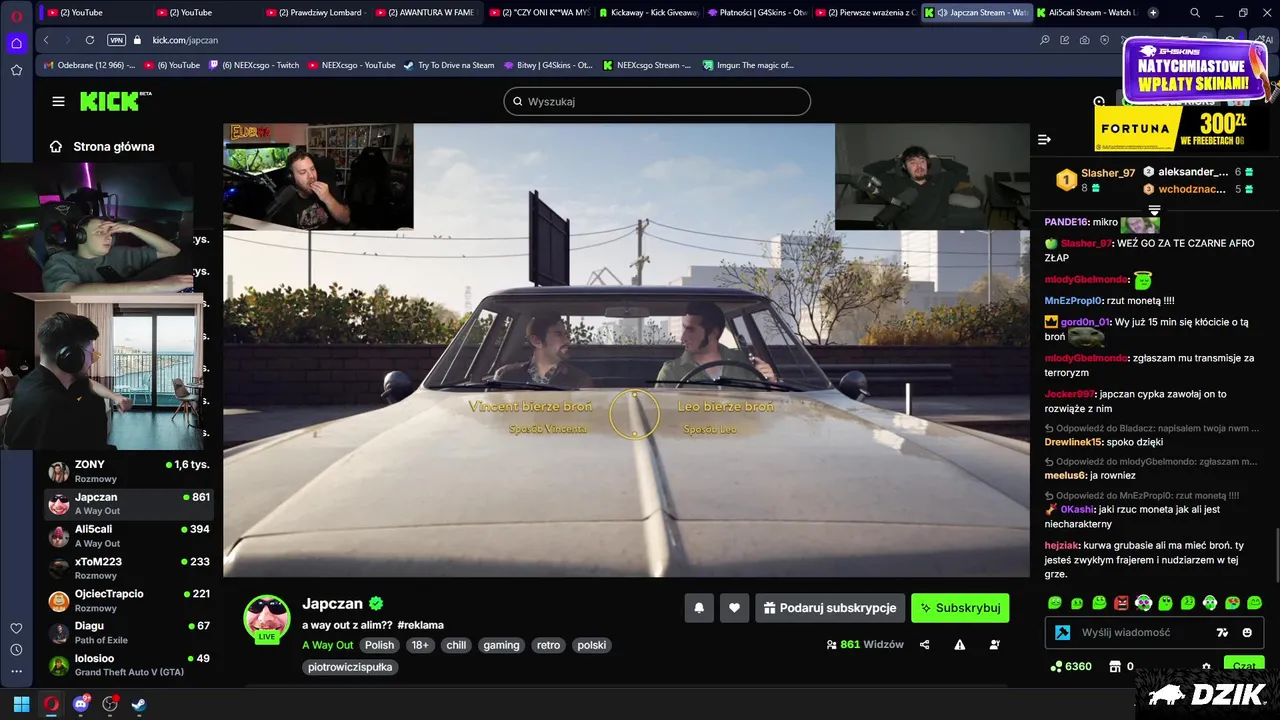Open Opera sidebar history clock
This screenshot has width=1280, height=720.
(x=16, y=650)
